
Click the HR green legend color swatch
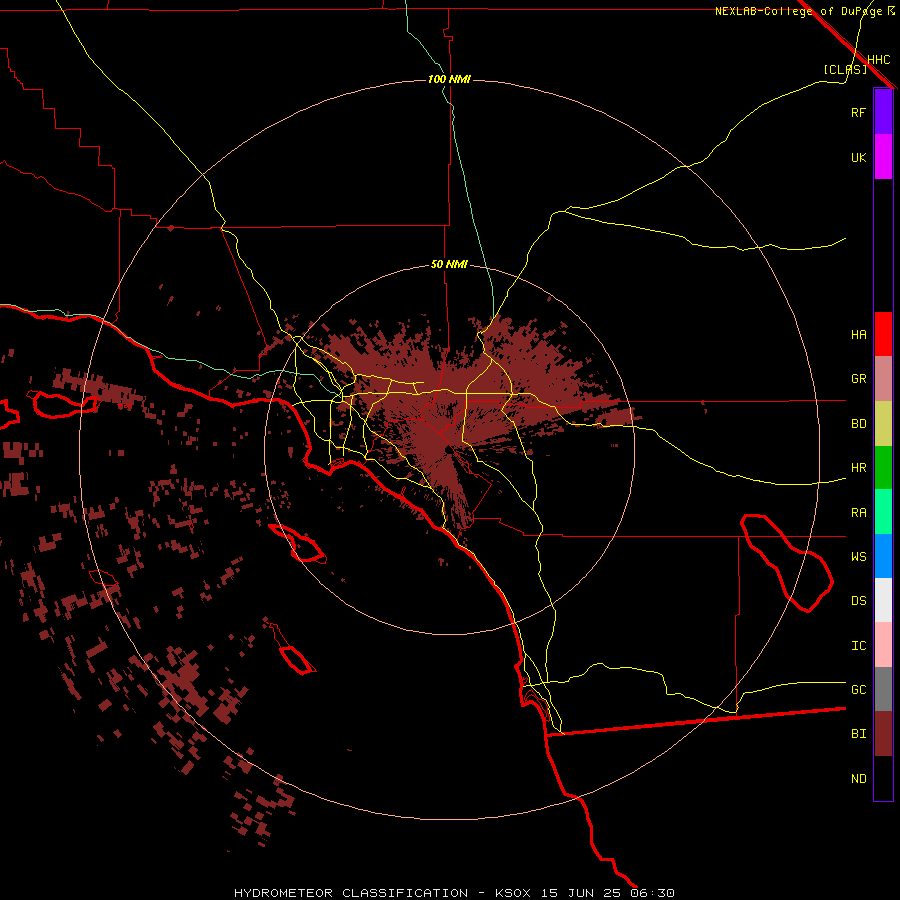[x=883, y=467]
